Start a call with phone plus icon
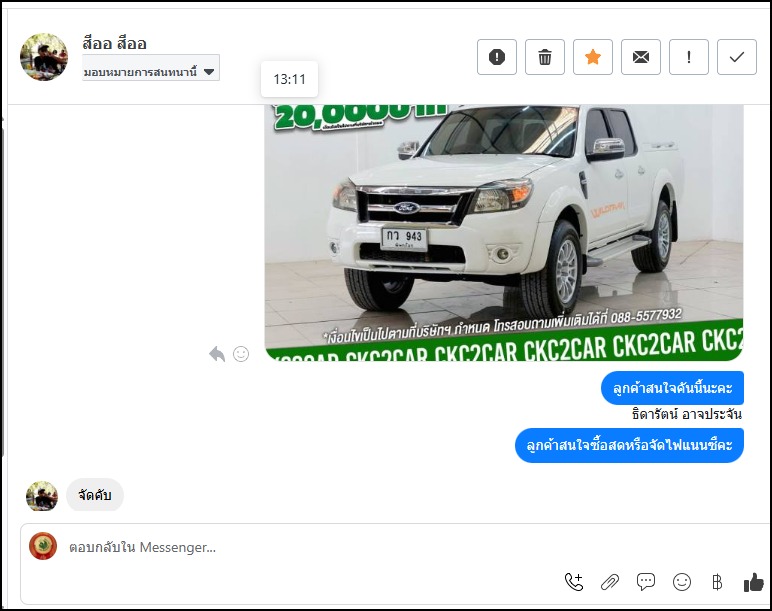 [x=574, y=581]
